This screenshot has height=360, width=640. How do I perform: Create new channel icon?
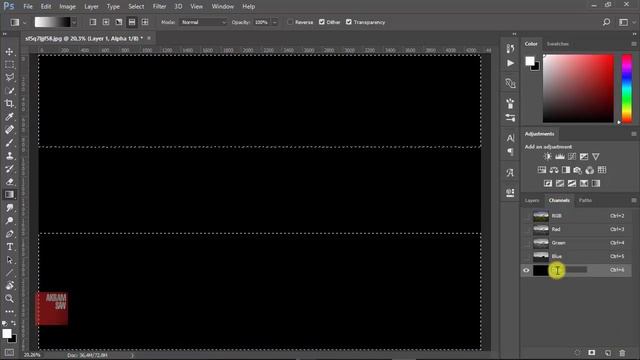pyautogui.click(x=608, y=353)
